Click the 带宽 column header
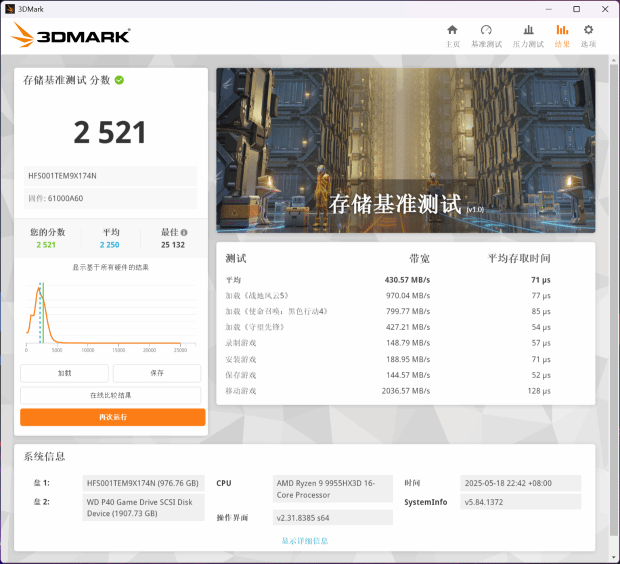The height and width of the screenshot is (564, 620). (419, 259)
